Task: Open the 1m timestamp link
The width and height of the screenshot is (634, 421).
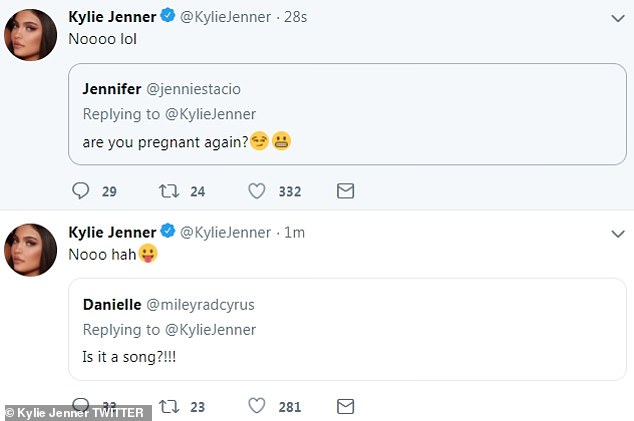Action: tap(294, 232)
